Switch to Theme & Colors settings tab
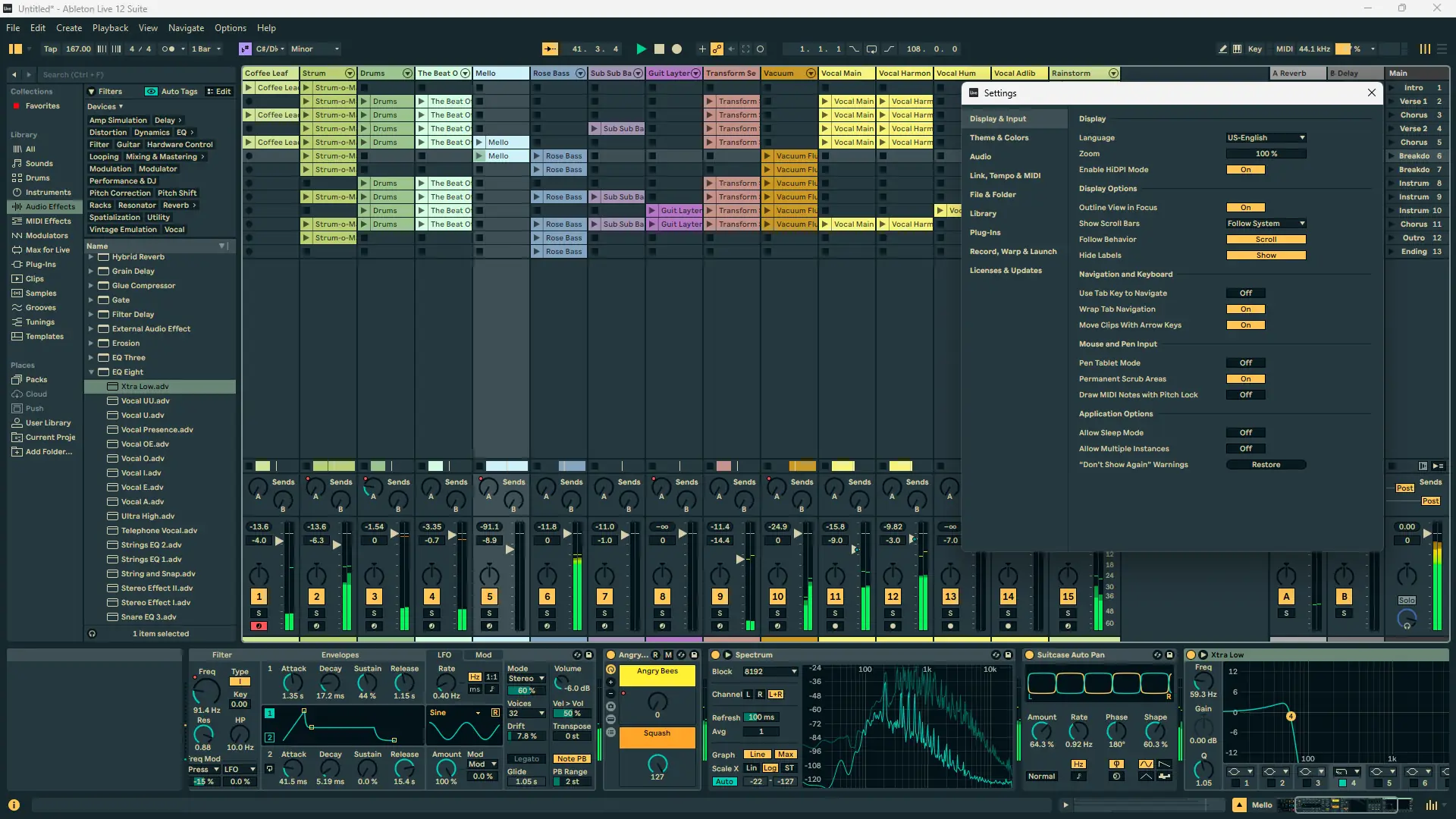This screenshot has width=1456, height=819. [x=999, y=138]
